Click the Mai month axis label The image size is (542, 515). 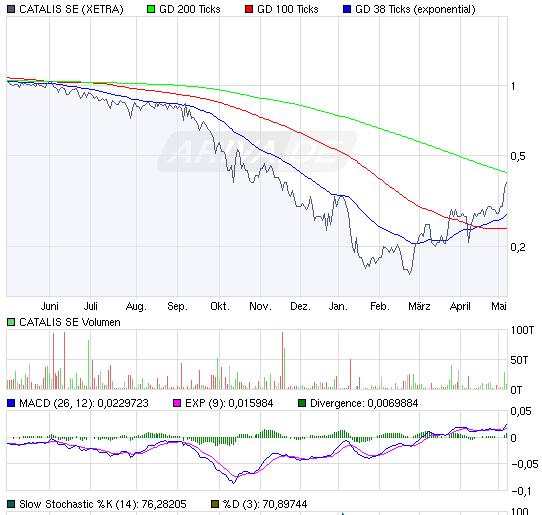(499, 306)
